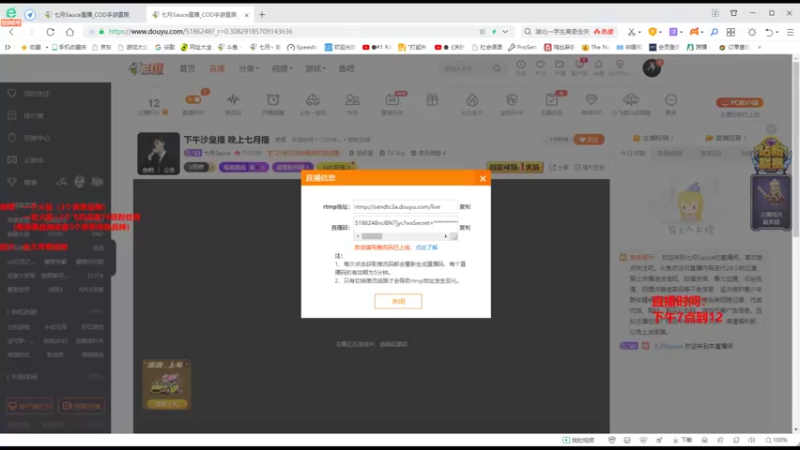This screenshot has height=450, width=800.
Task: Switch to the first 七月Sauce直播 browser tab
Action: coord(88,15)
